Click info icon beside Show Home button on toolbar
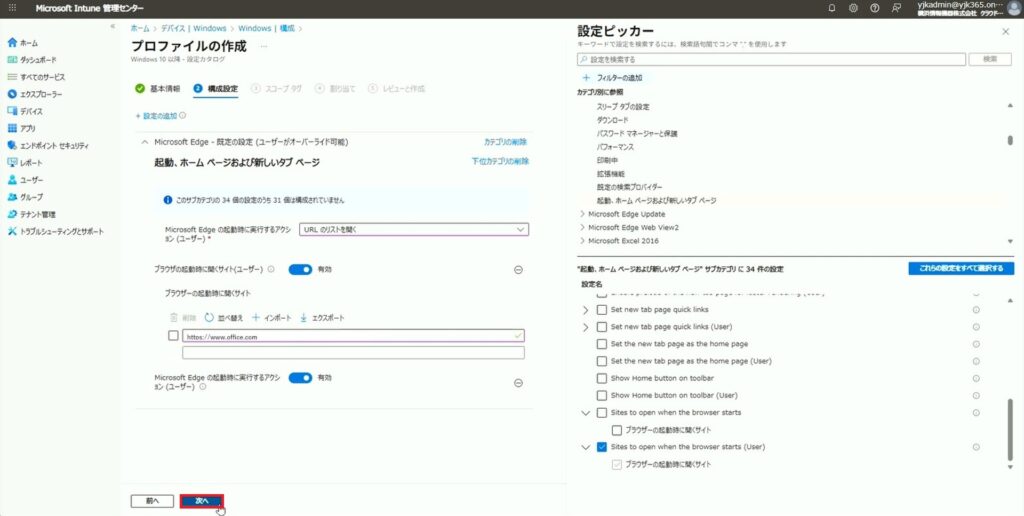This screenshot has height=516, width=1024. tap(975, 378)
